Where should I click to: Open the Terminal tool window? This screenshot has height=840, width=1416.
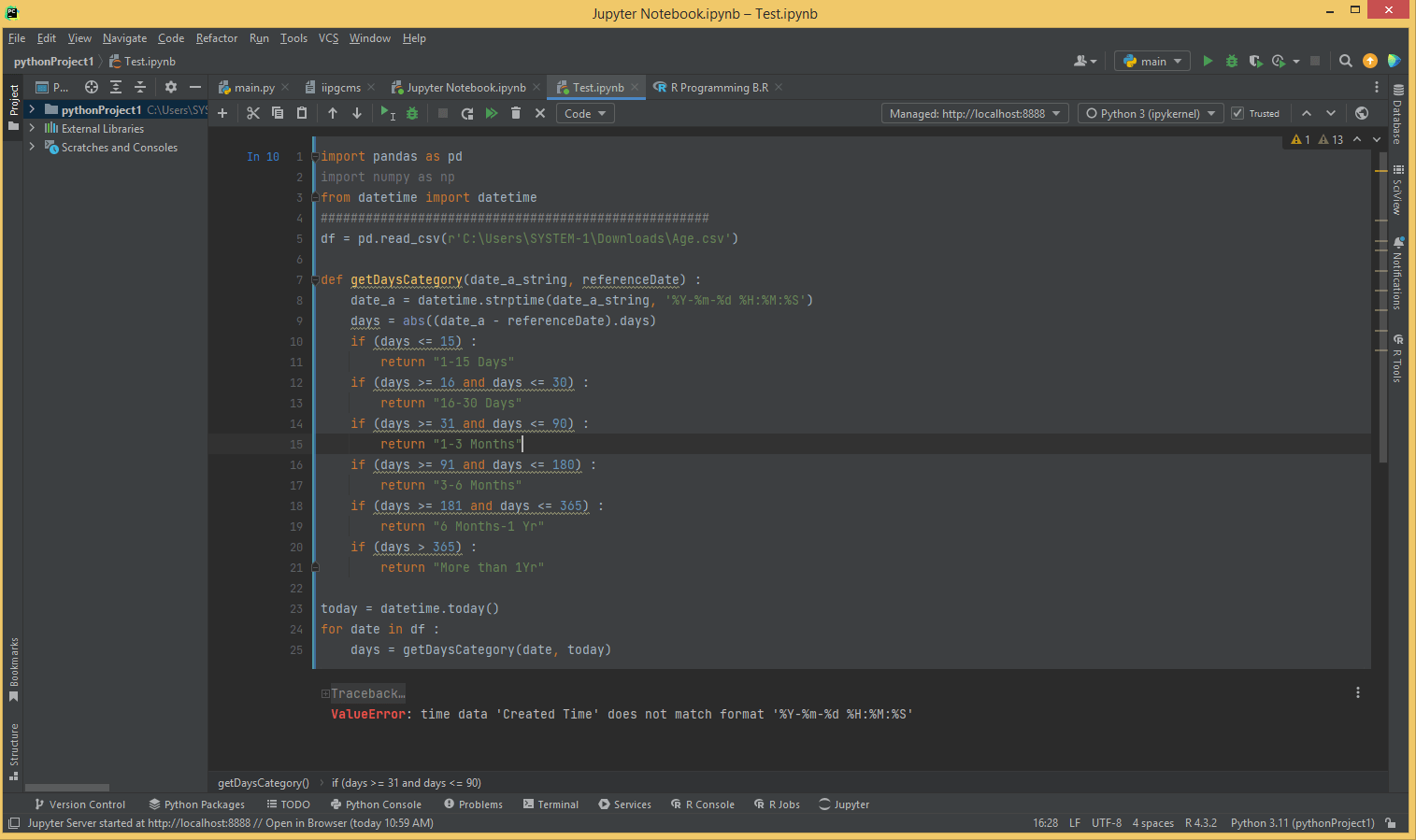pos(551,804)
